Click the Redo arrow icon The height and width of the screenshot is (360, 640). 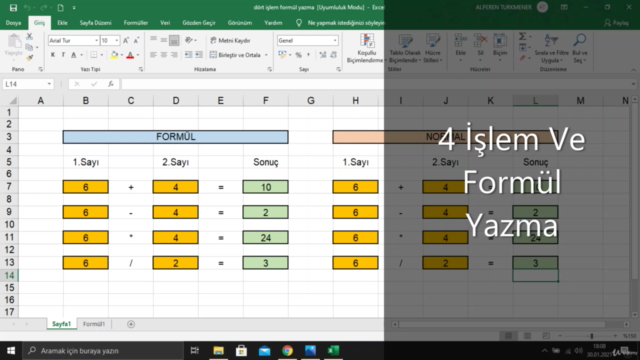tap(44, 7)
